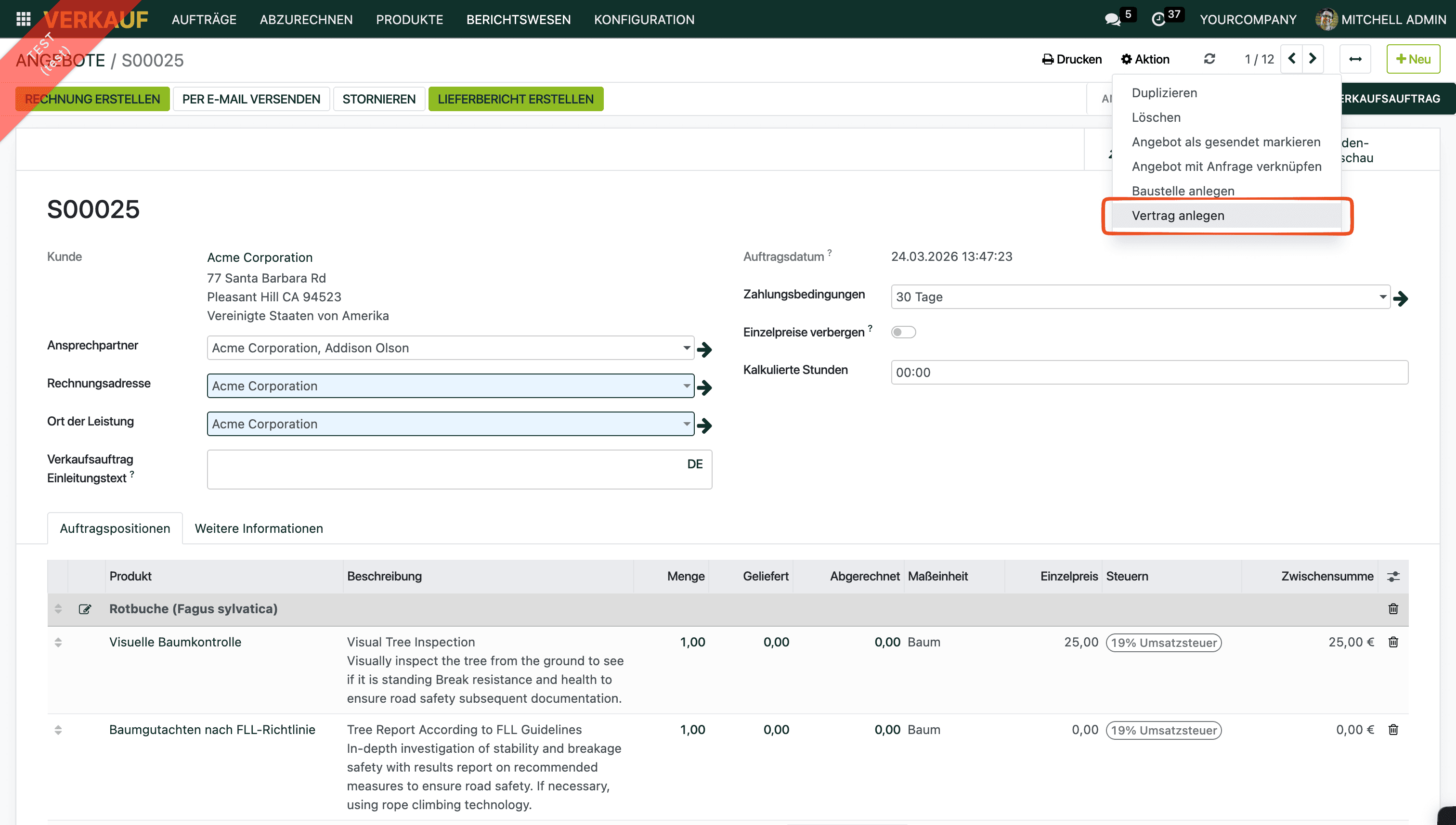This screenshot has width=1456, height=825.
Task: Delete the Visuelle Baumkontrolle line trash icon
Action: [1393, 642]
